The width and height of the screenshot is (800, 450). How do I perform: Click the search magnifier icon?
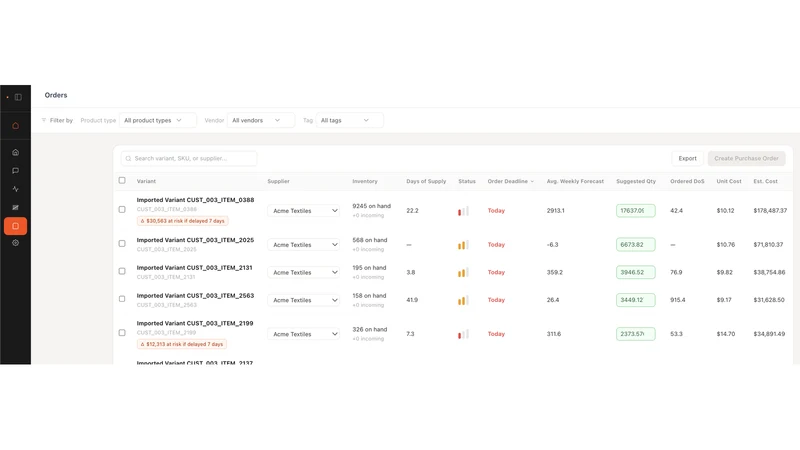point(128,159)
